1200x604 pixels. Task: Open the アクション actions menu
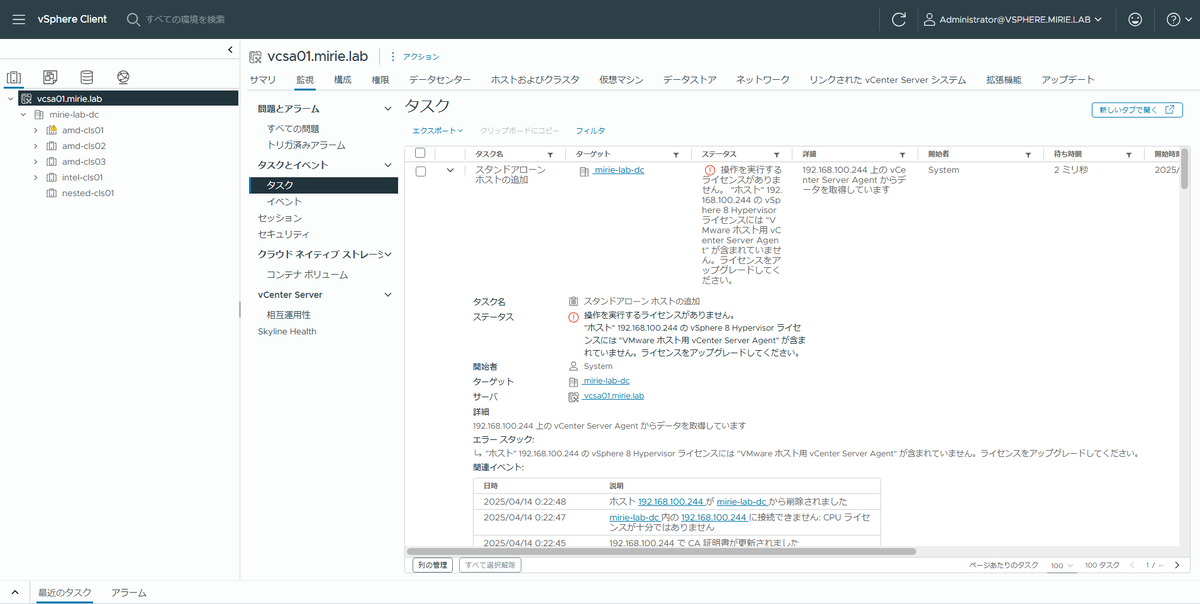(415, 57)
